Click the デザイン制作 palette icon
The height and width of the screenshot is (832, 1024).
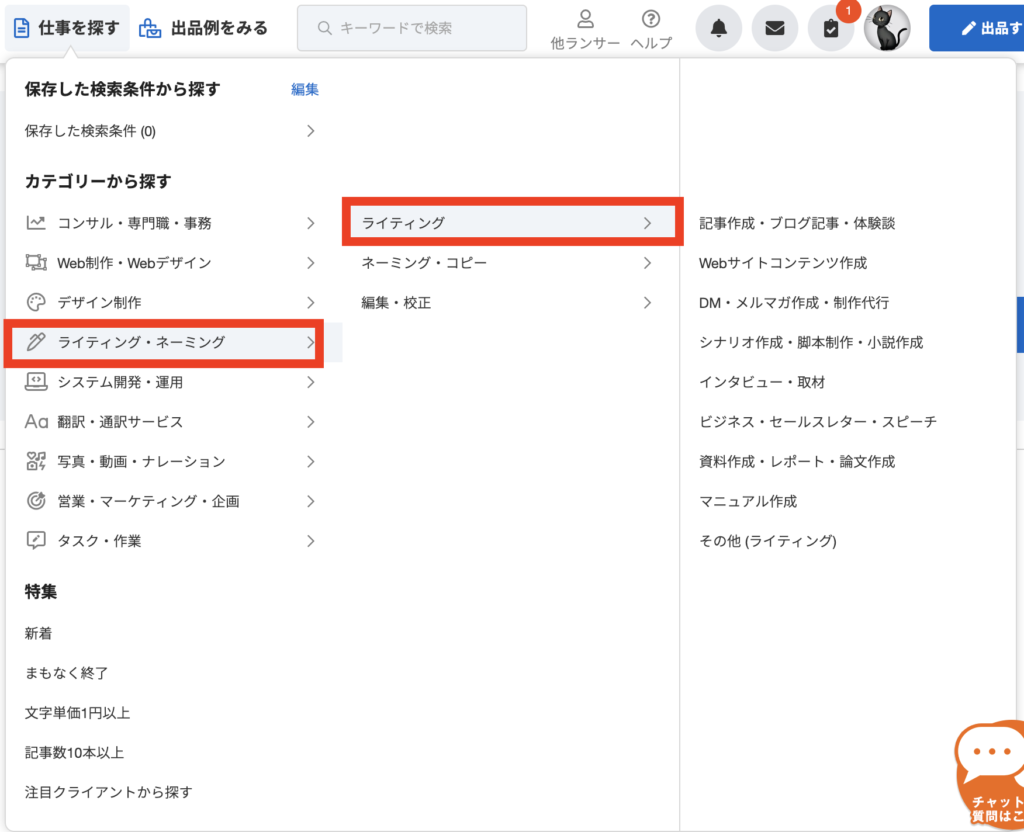34,302
